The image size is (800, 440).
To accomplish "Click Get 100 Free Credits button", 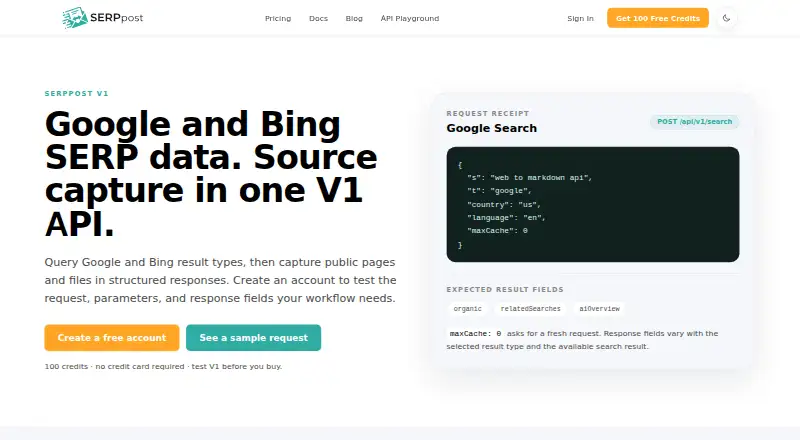I will (658, 18).
